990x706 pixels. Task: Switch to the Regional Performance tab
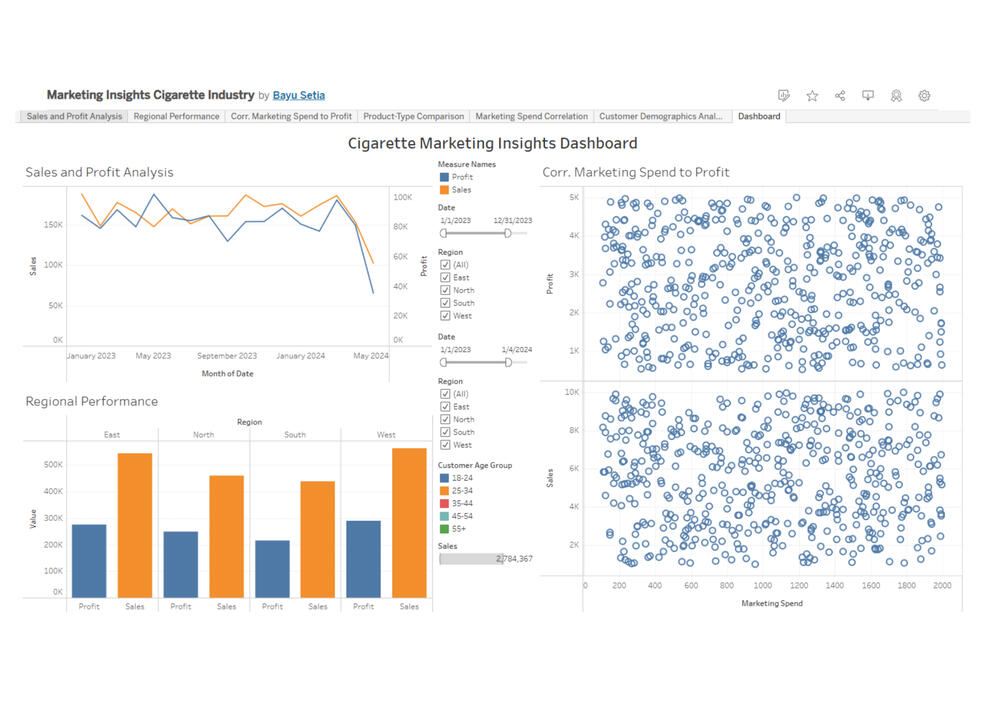pos(176,117)
